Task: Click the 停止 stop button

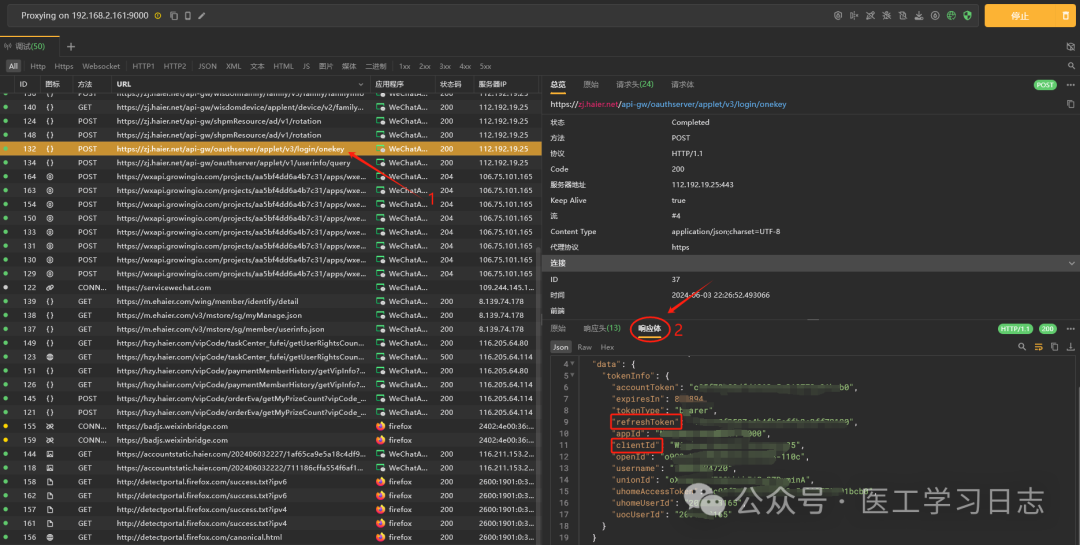Action: point(1020,16)
